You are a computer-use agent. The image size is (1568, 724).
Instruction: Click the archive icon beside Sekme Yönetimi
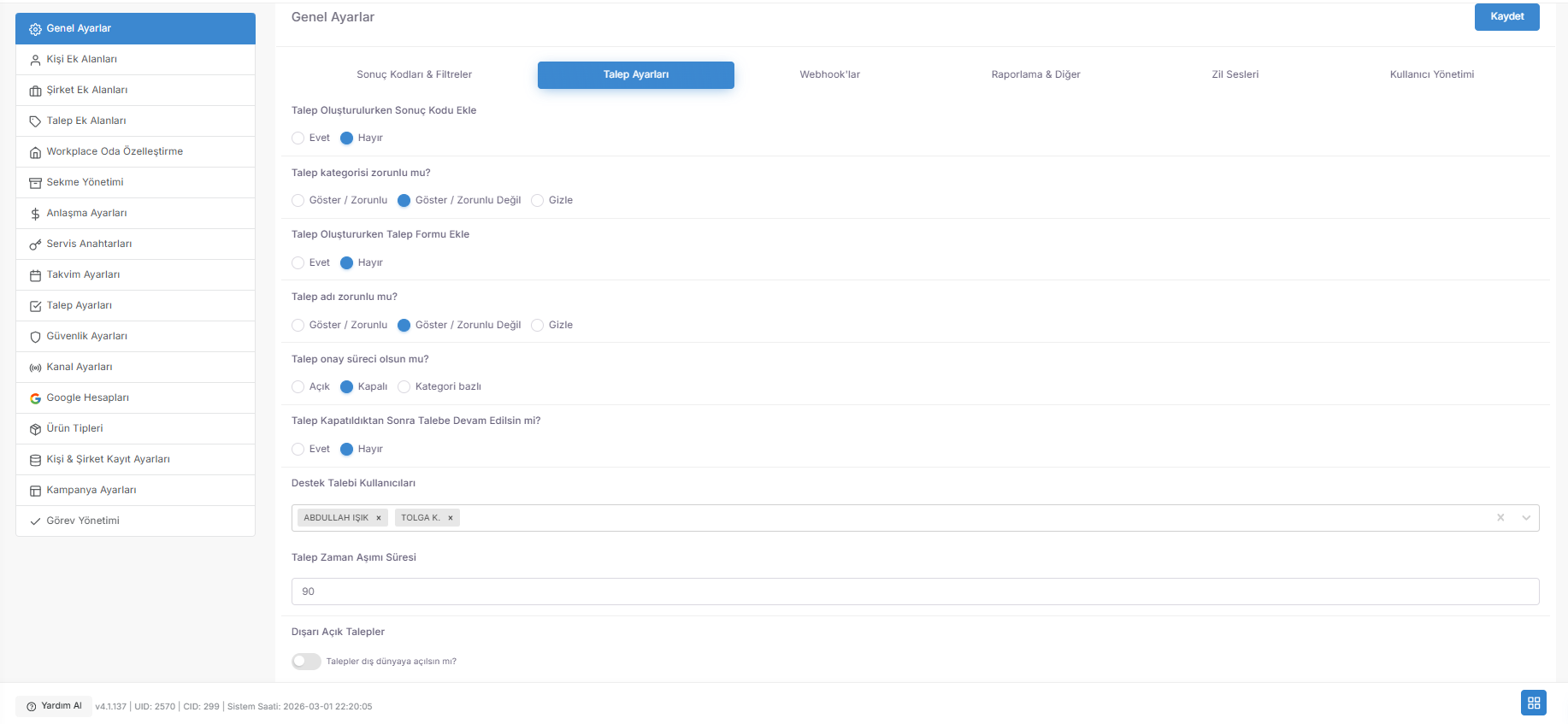coord(35,183)
